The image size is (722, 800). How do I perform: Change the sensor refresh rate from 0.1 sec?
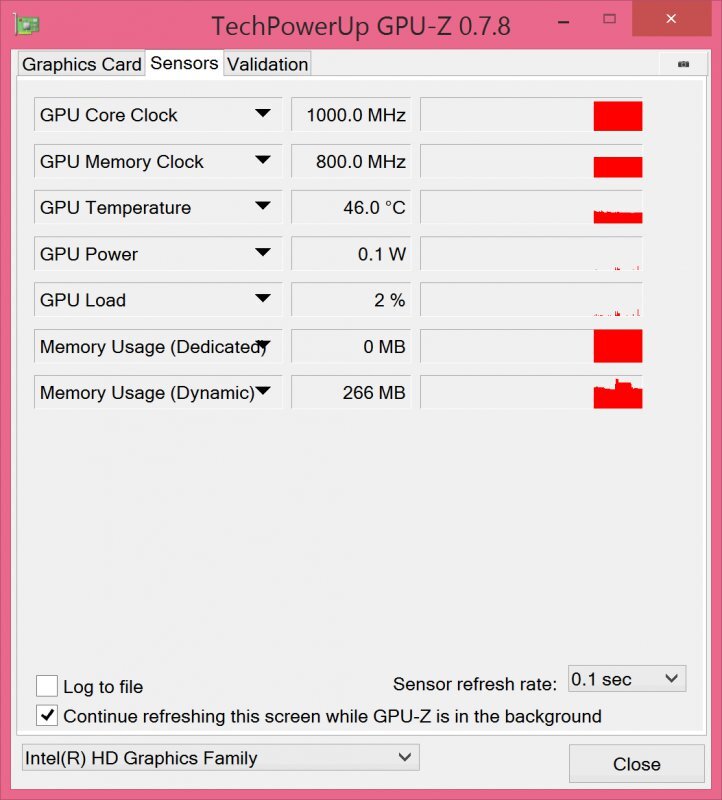click(626, 679)
